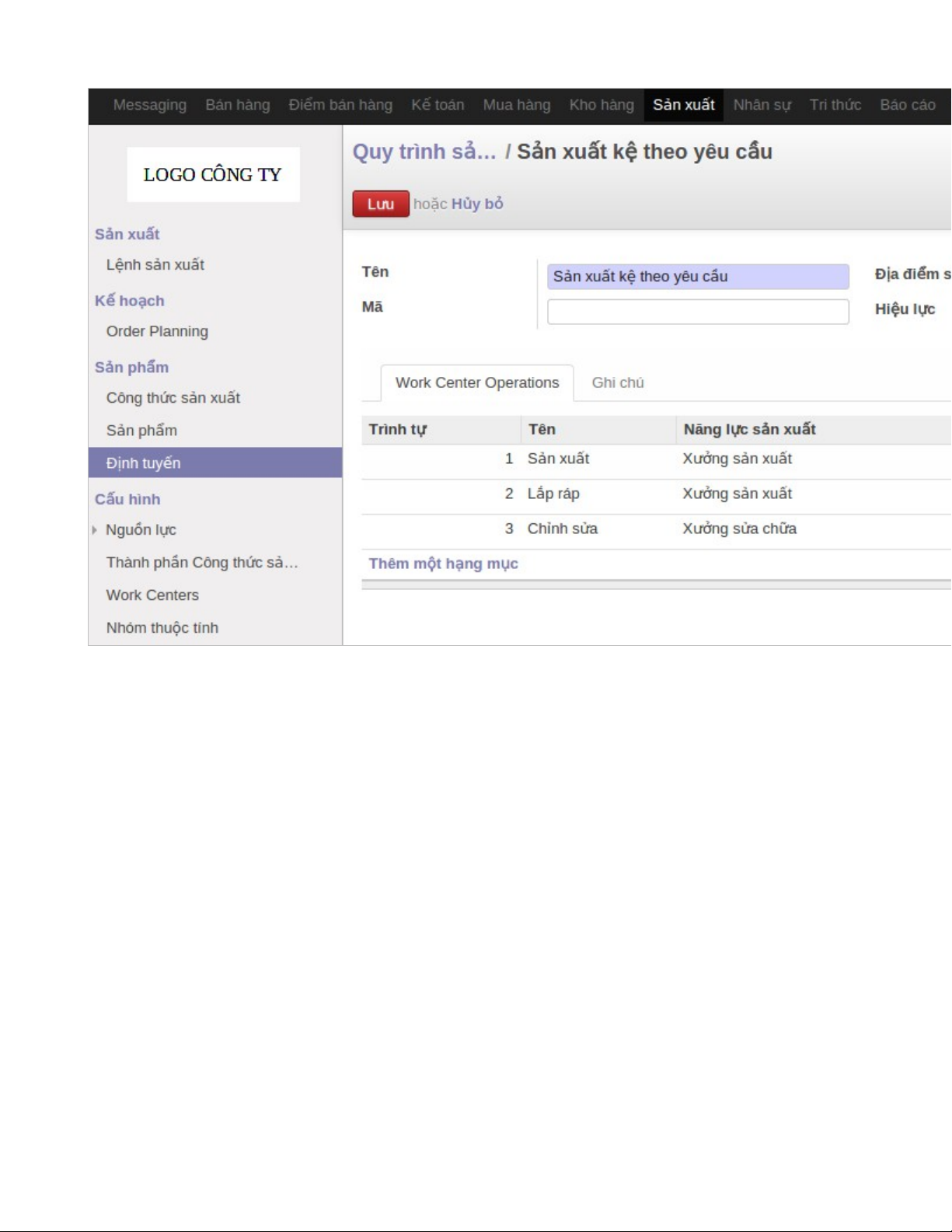952x1232 pixels.
Task: Open Thành phần Công thức sả… item
Action: click(x=202, y=563)
